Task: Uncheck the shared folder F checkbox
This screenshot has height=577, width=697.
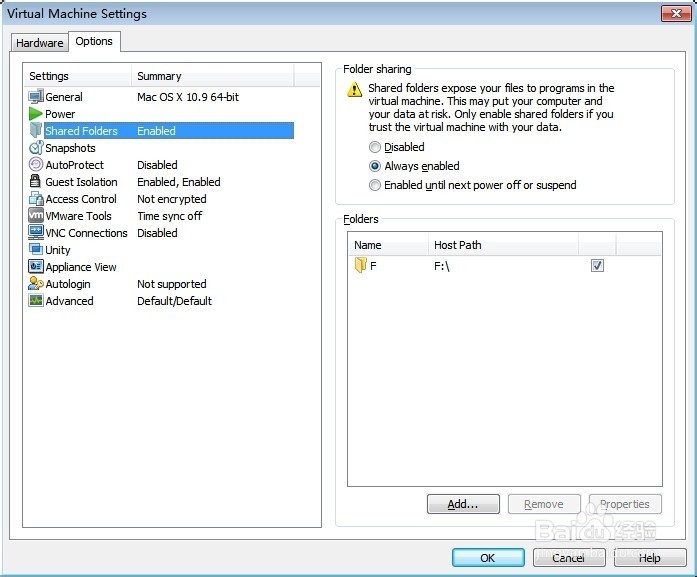Action: tap(597, 265)
